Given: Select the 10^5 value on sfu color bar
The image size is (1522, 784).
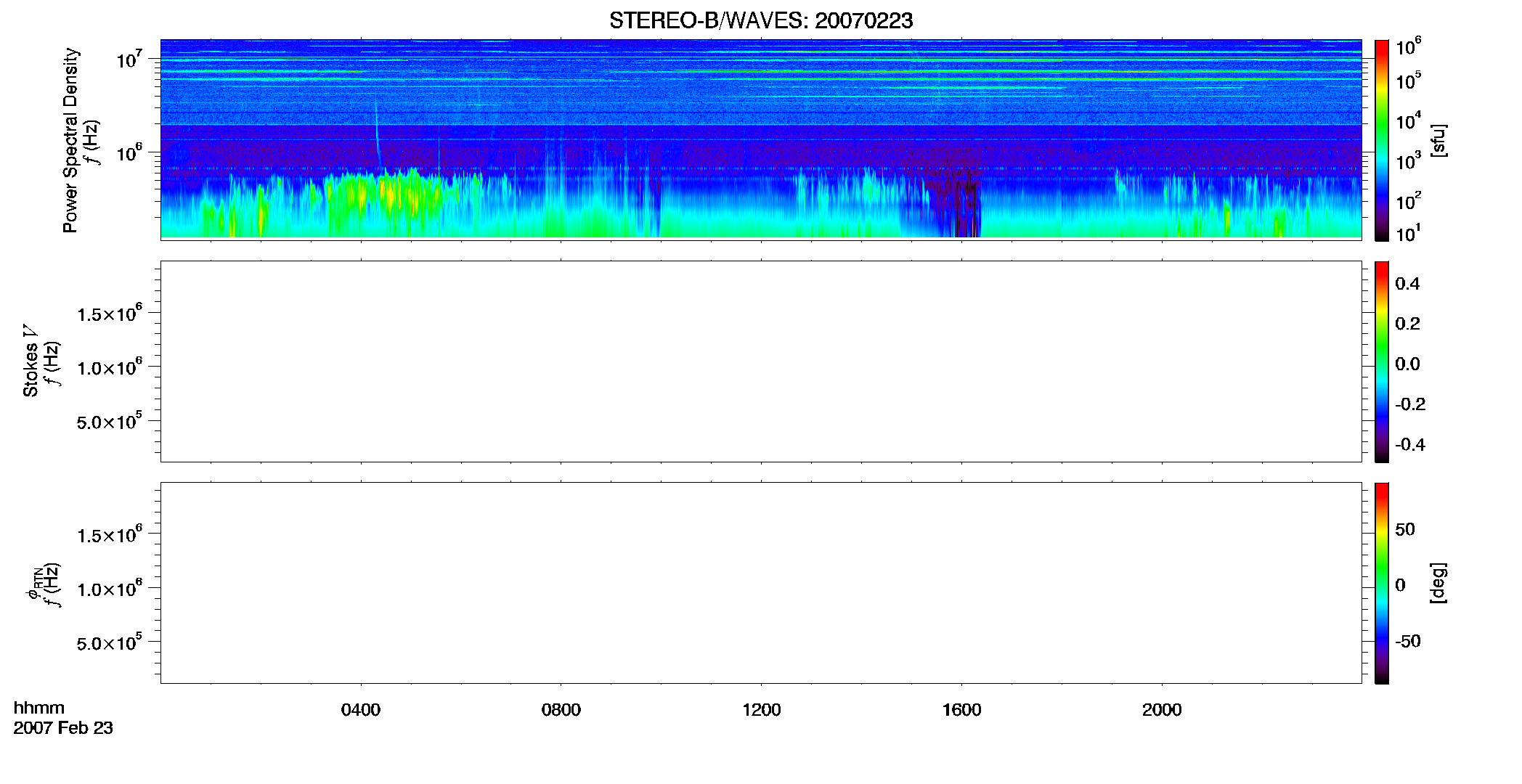Looking at the screenshot, I should point(1409,81).
